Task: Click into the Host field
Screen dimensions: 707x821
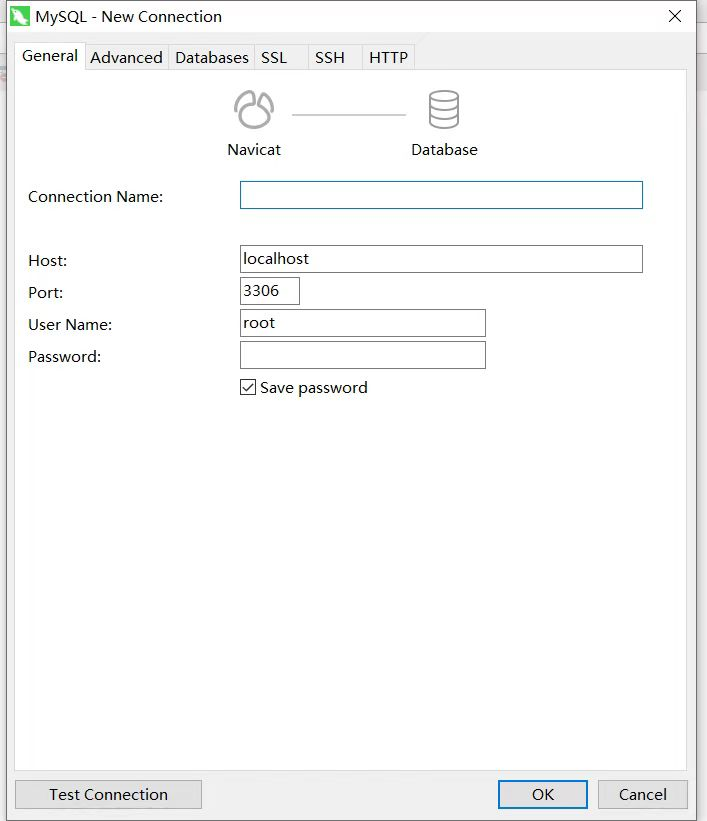Action: click(x=441, y=259)
